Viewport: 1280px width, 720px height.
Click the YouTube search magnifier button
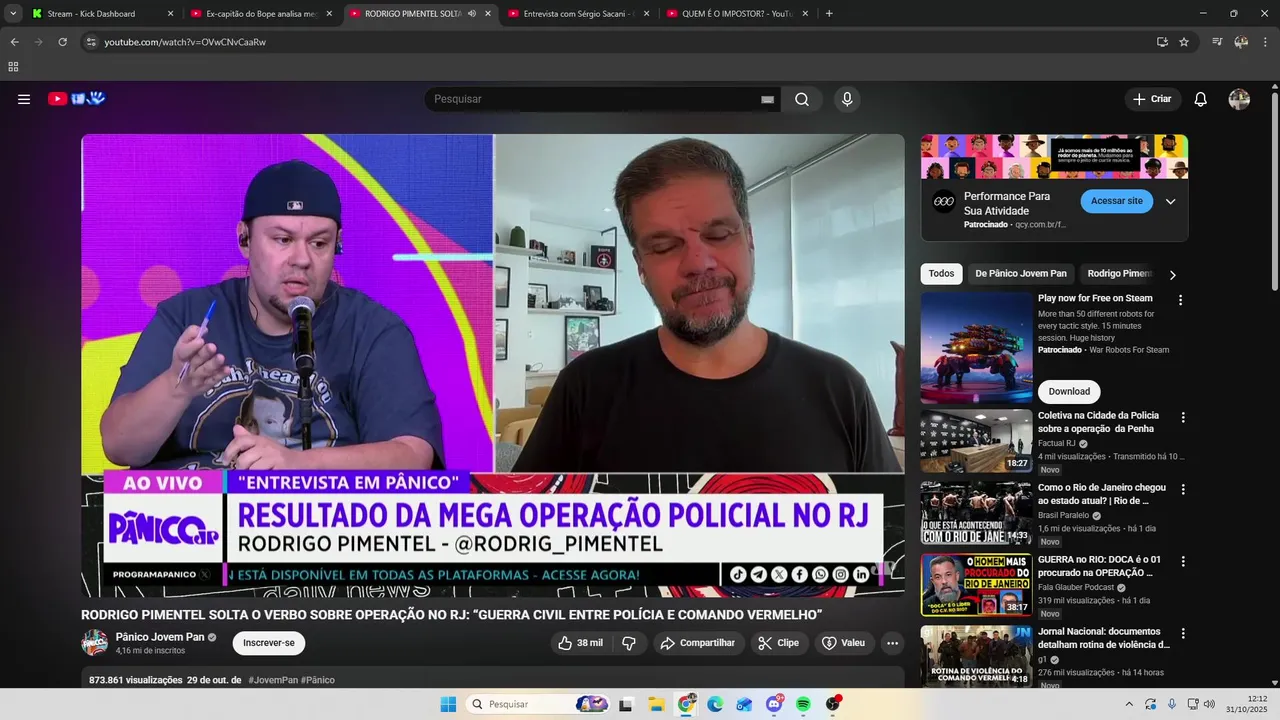[x=802, y=99]
